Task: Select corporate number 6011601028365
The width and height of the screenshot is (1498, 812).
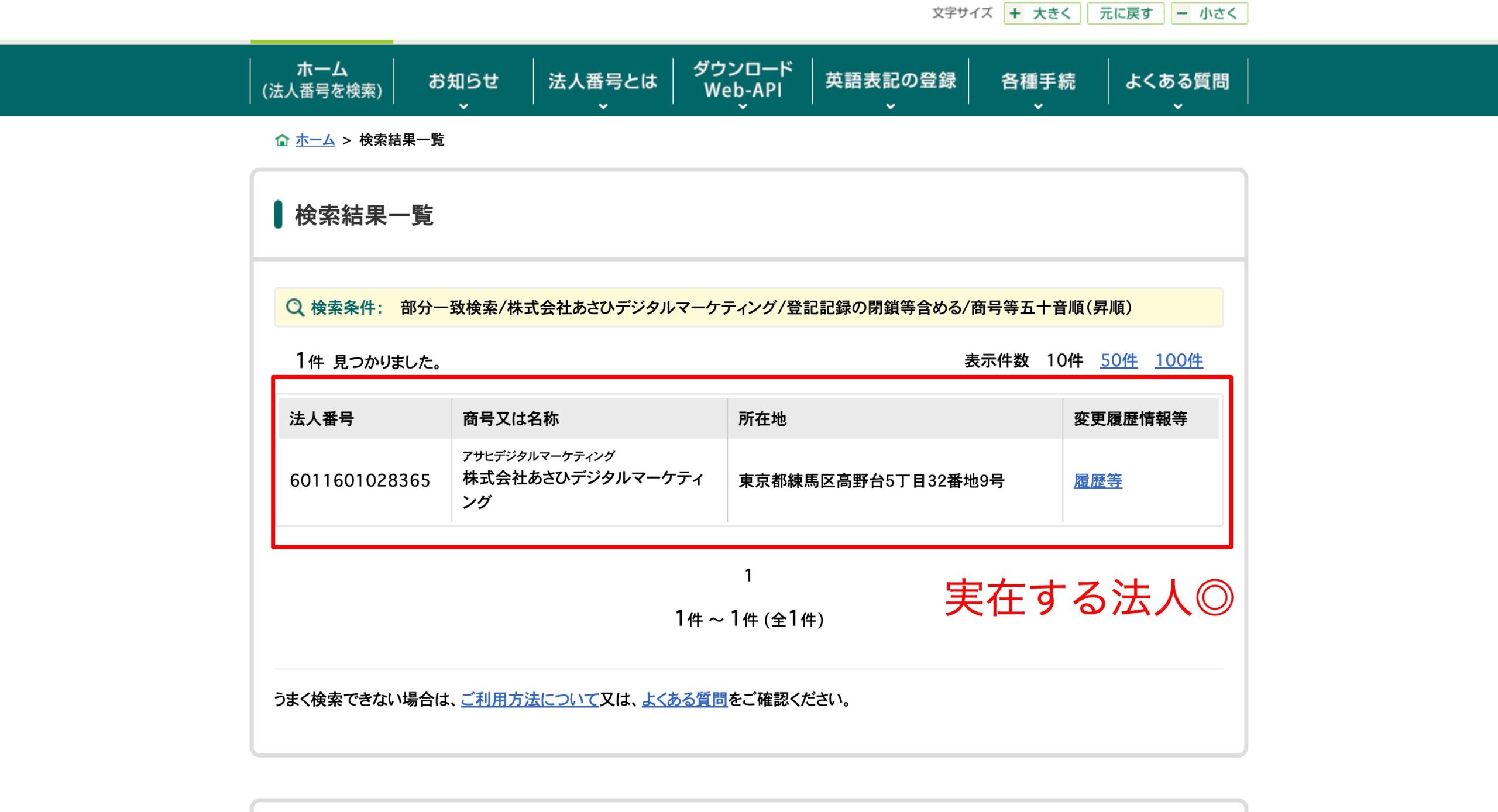Action: [x=360, y=481]
